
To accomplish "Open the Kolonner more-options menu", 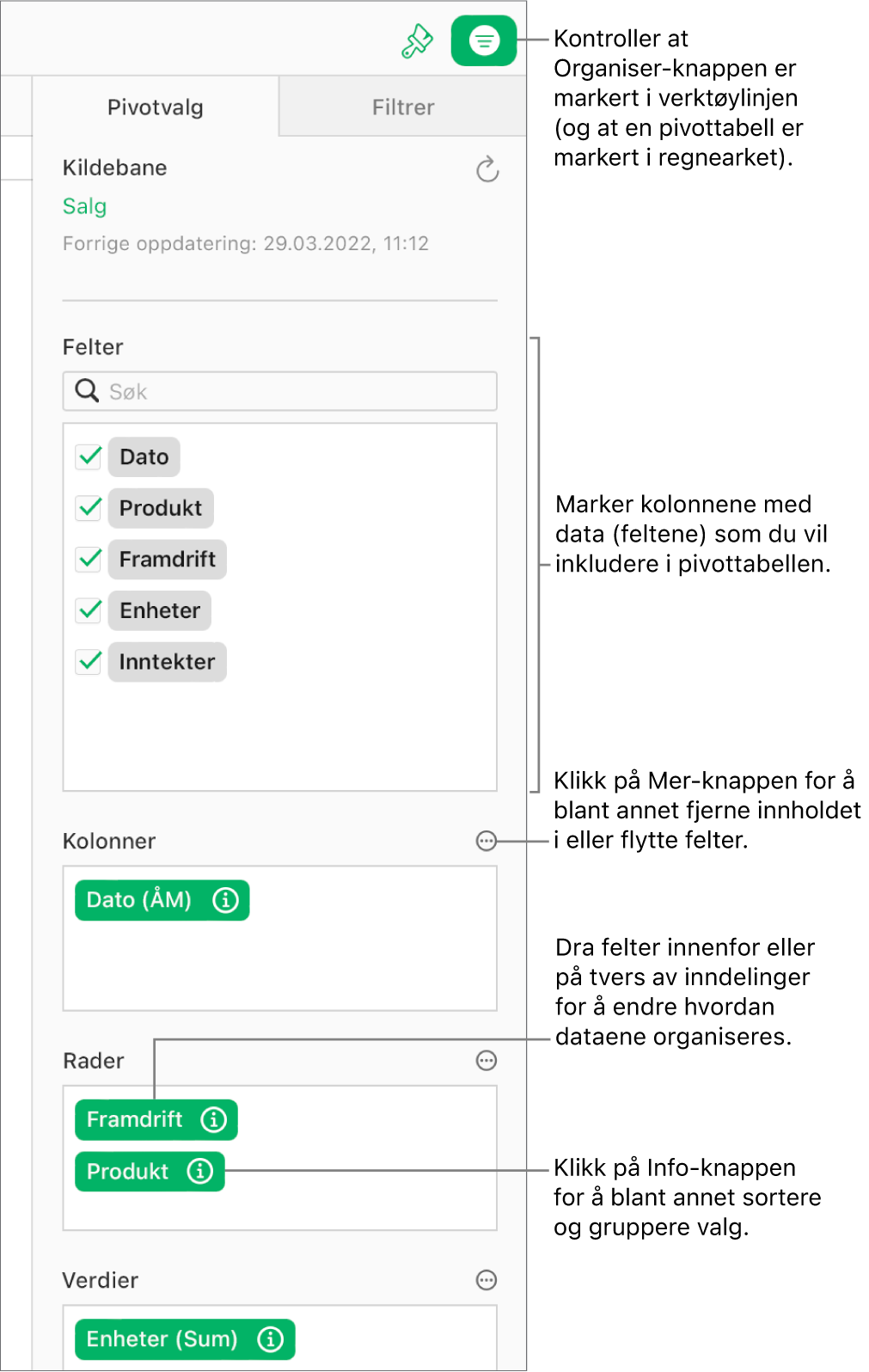I will 486,842.
